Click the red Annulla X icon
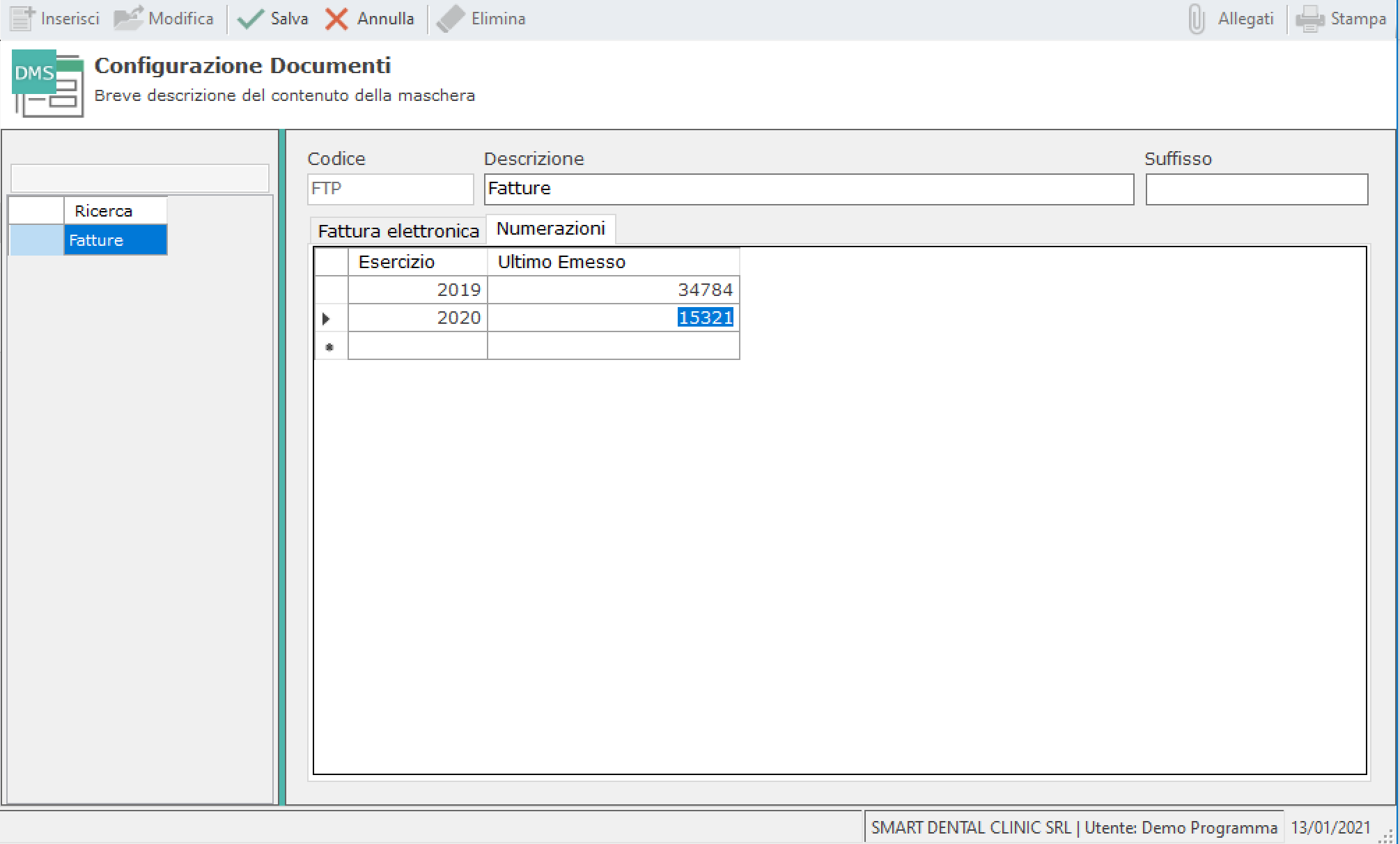The width and height of the screenshot is (1400, 844). point(337,19)
